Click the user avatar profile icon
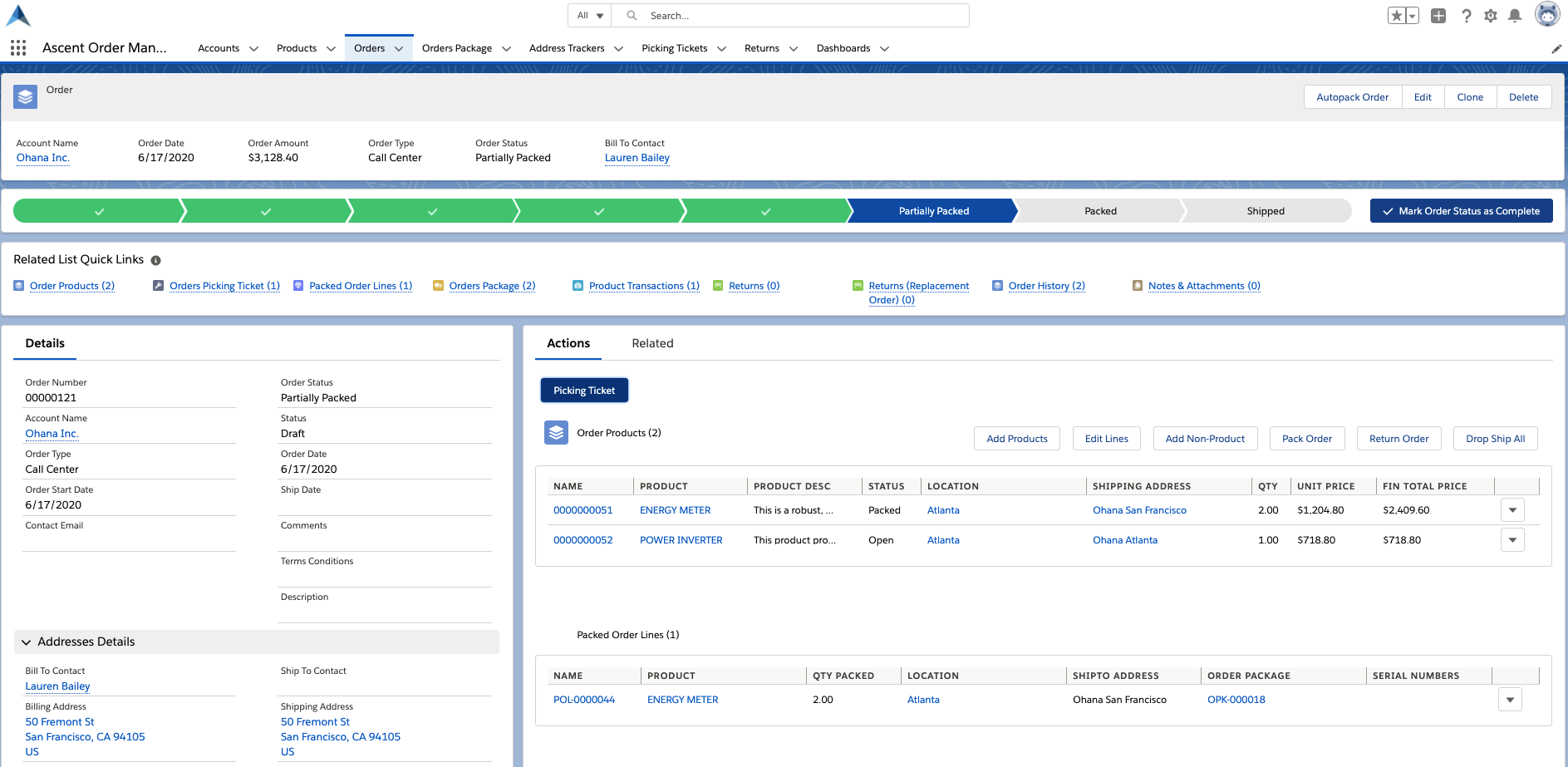1568x767 pixels. [x=1546, y=15]
